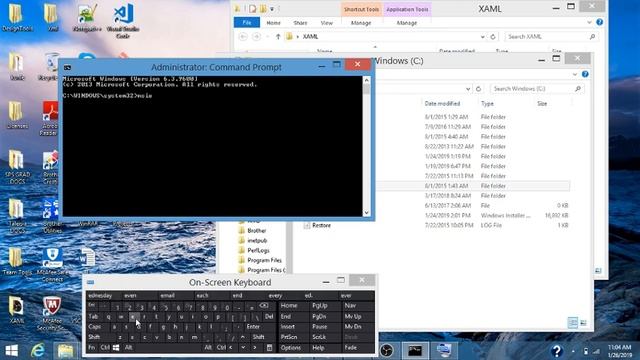The width and height of the screenshot is (640, 360).
Task: Open the File tab in XAML window
Action: (247, 23)
